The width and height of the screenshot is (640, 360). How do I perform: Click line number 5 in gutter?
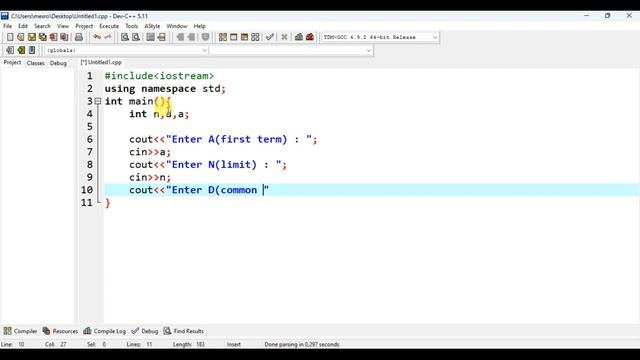click(89, 127)
